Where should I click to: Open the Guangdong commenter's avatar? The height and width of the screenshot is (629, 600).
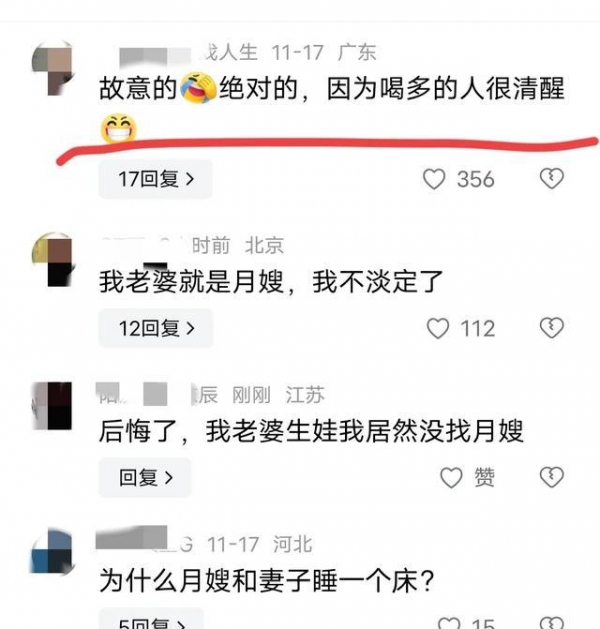pos(54,68)
